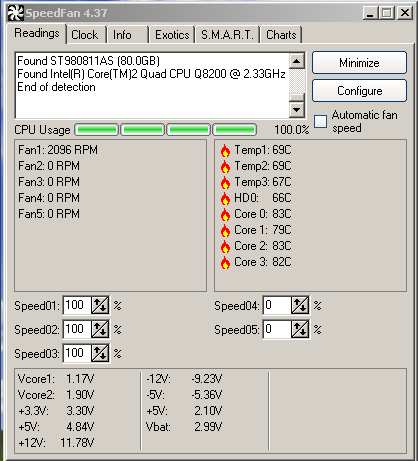Click the first CPU Usage bar
The image size is (418, 461).
pyautogui.click(x=97, y=130)
